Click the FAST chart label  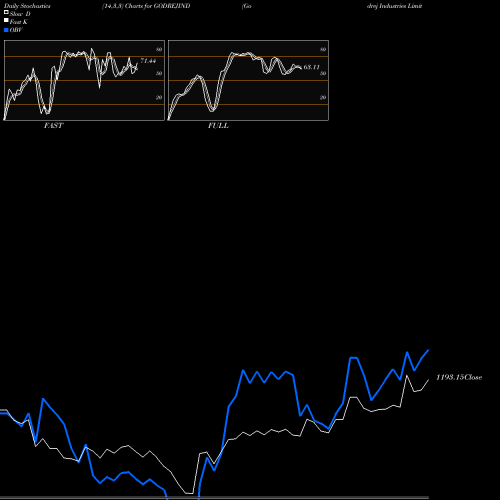[x=53, y=126]
